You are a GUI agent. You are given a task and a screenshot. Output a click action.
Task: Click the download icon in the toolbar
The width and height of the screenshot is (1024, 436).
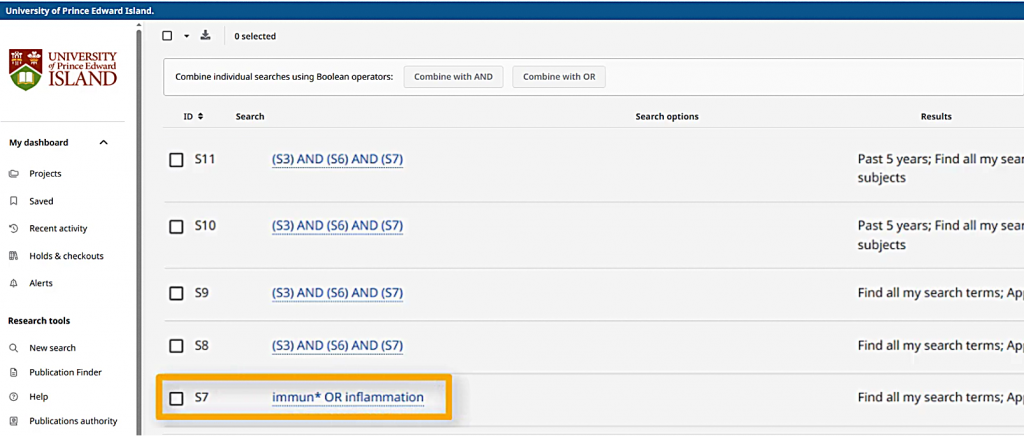tap(206, 36)
